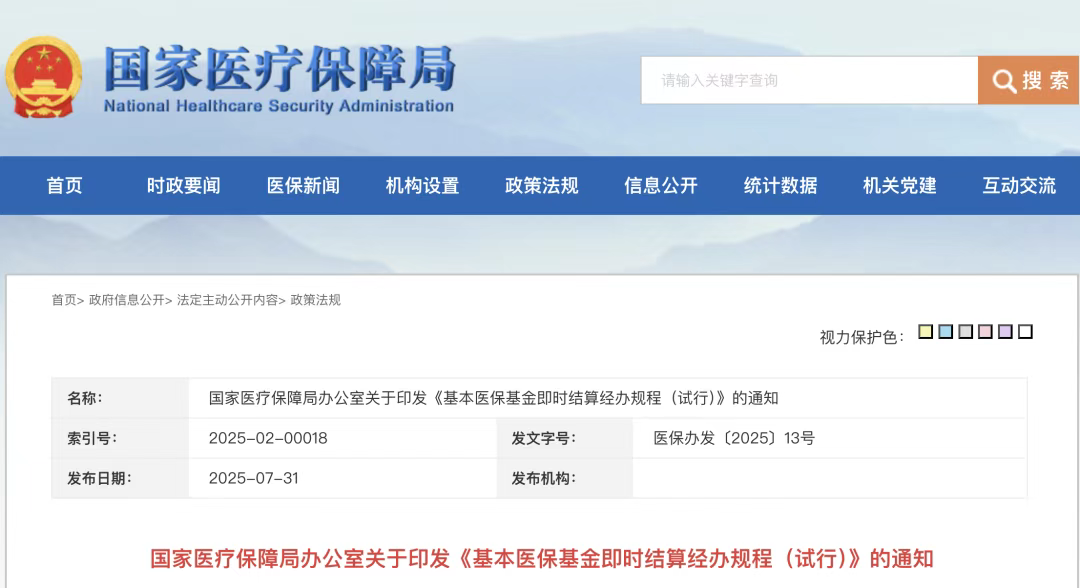Screen dimensions: 1080x588
Task: Click the publish date 2025-07-31
Action: (x=253, y=478)
